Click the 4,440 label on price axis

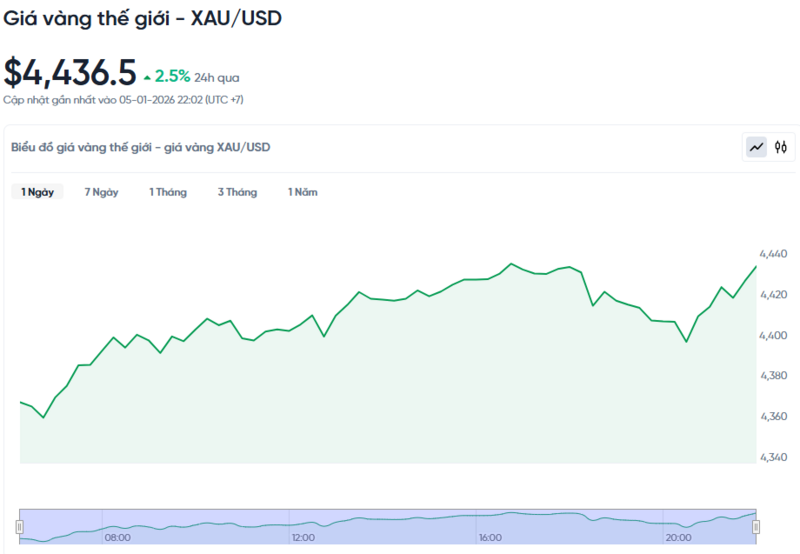(x=773, y=254)
